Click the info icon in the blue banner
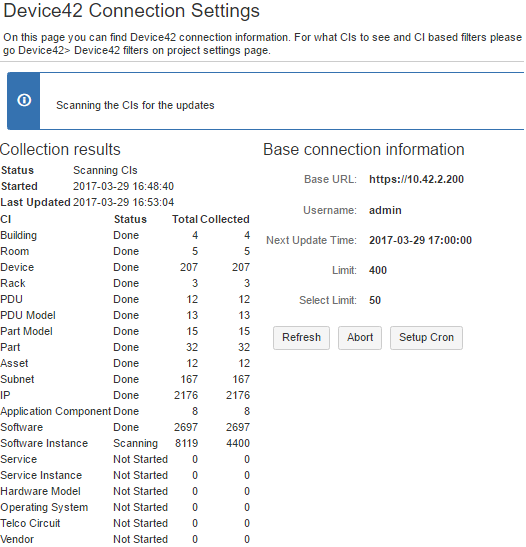The width and height of the screenshot is (526, 547). point(24,100)
